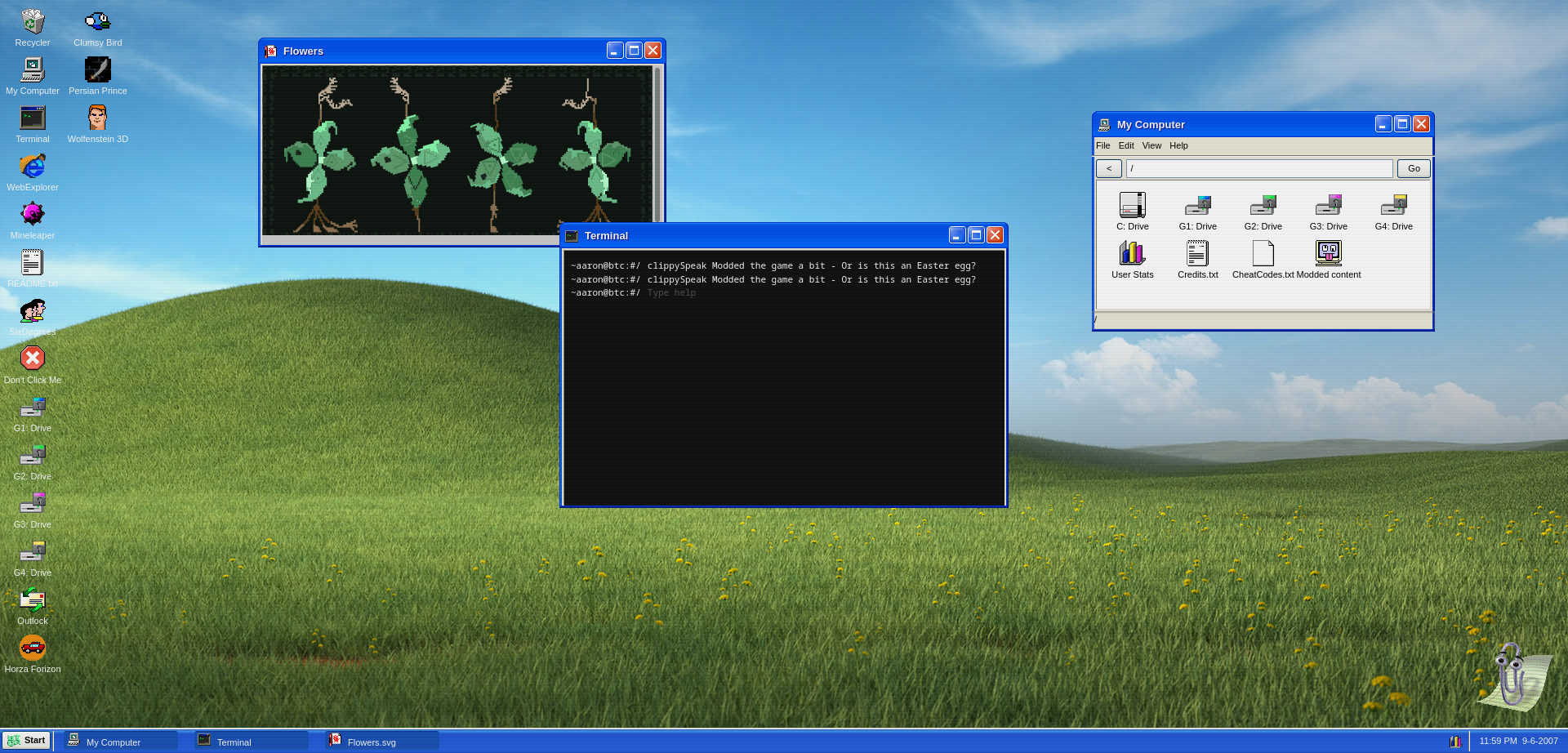Screen dimensions: 1568x753
Task: Switch to My Computer taskbar button
Action: [x=121, y=741]
